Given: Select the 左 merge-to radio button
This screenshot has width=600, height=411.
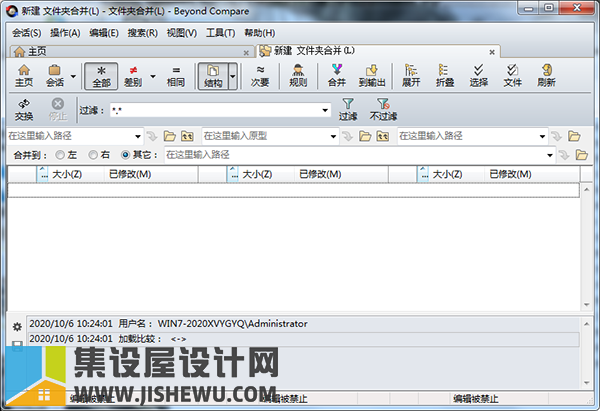Looking at the screenshot, I should pyautogui.click(x=60, y=155).
